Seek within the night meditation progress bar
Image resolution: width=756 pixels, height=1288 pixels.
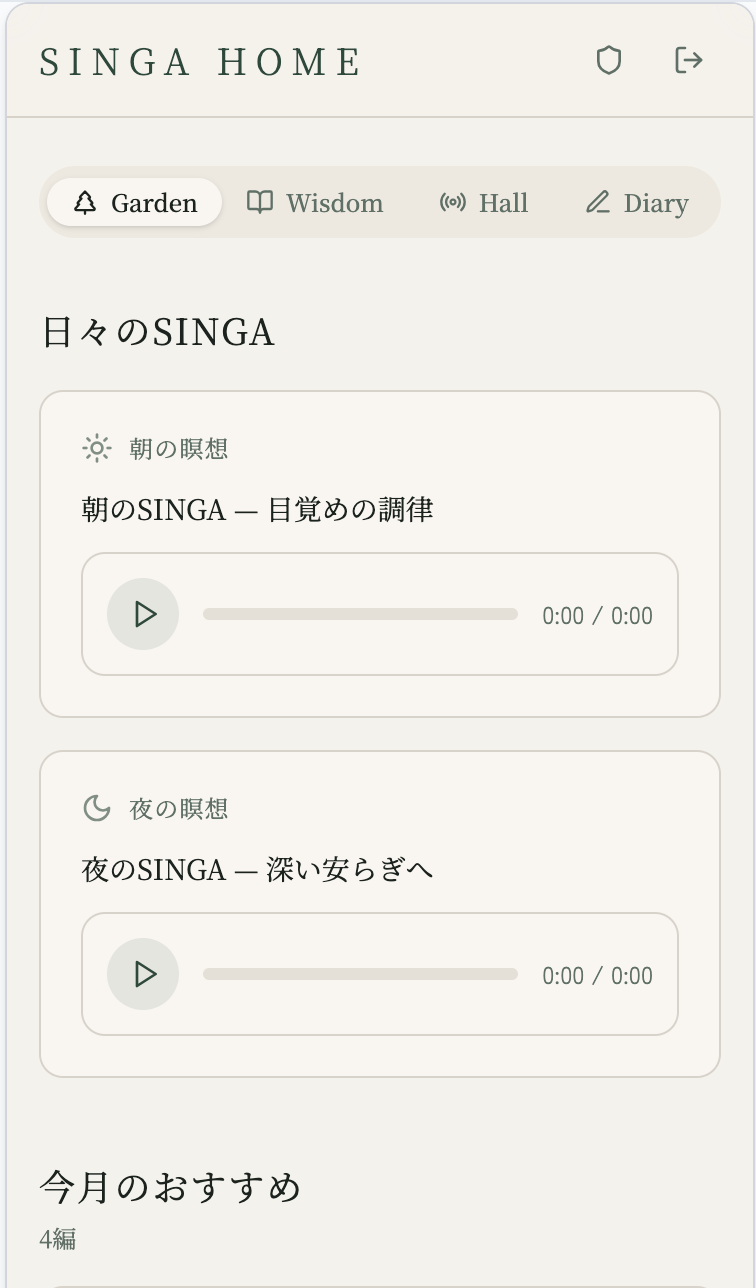coord(360,974)
